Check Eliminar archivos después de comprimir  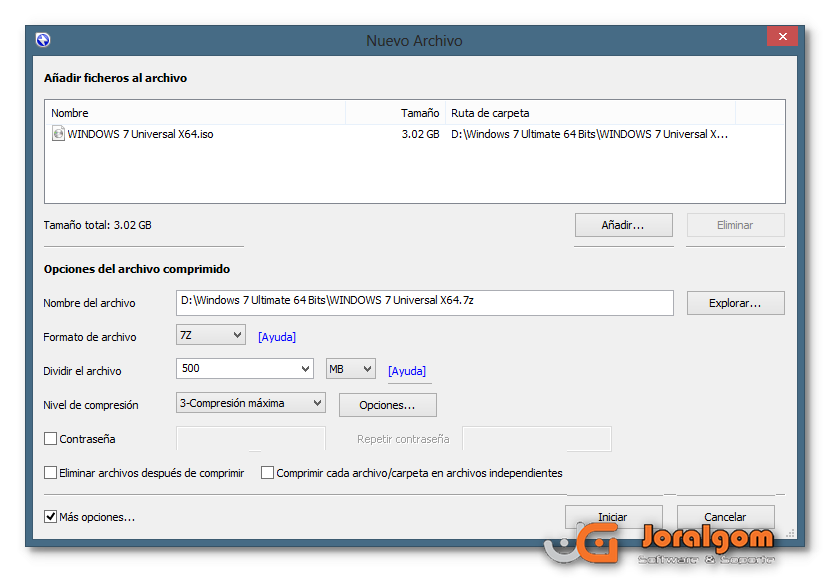click(x=50, y=472)
